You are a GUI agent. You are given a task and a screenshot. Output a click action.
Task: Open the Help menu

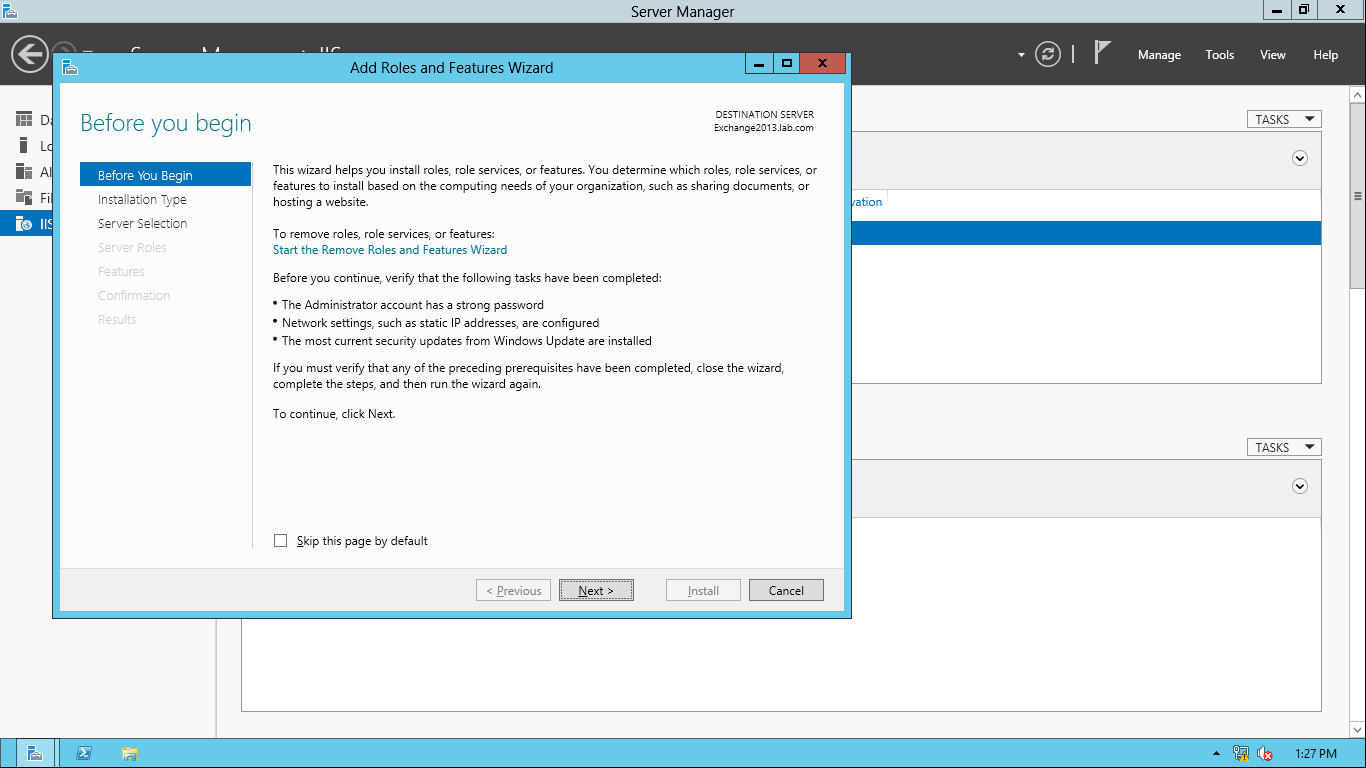1325,55
